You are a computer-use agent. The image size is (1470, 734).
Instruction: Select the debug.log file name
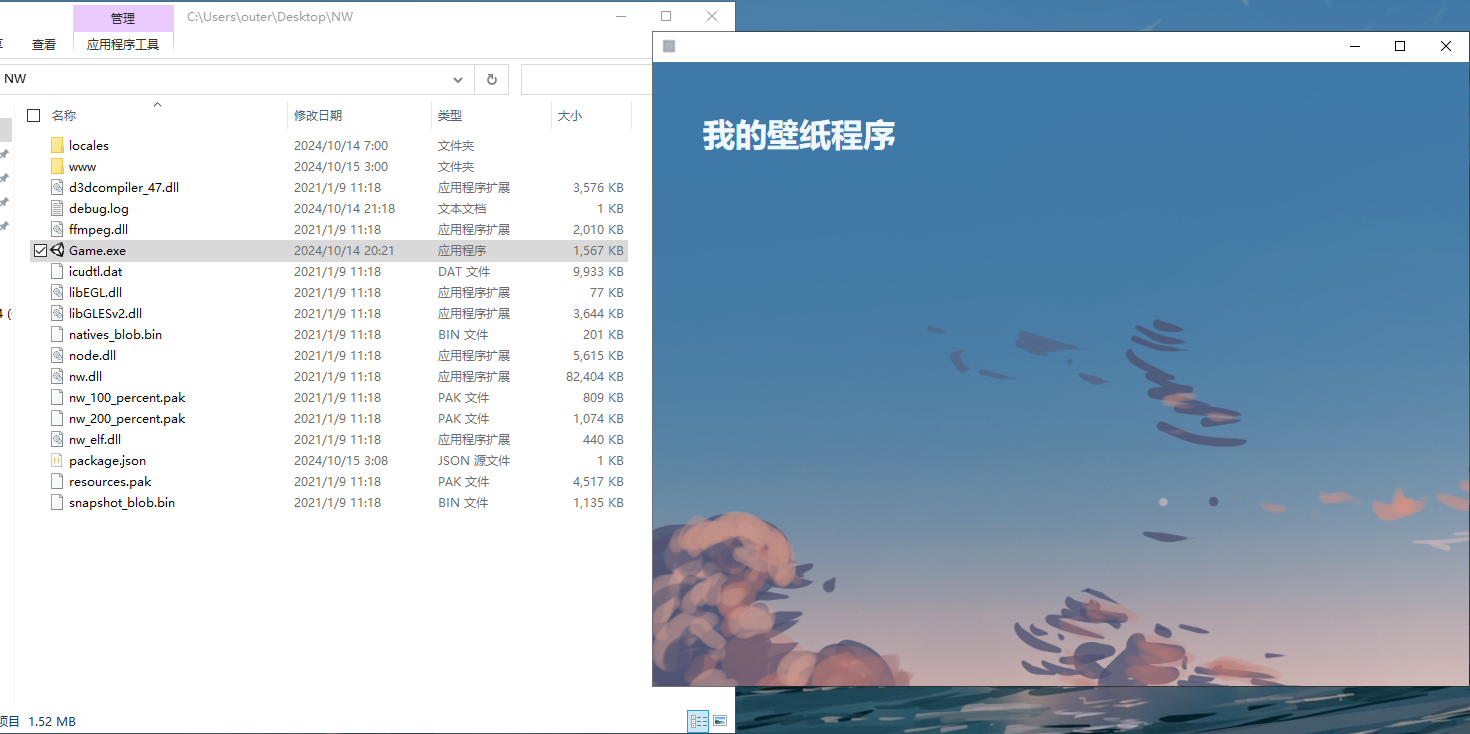click(x=99, y=209)
